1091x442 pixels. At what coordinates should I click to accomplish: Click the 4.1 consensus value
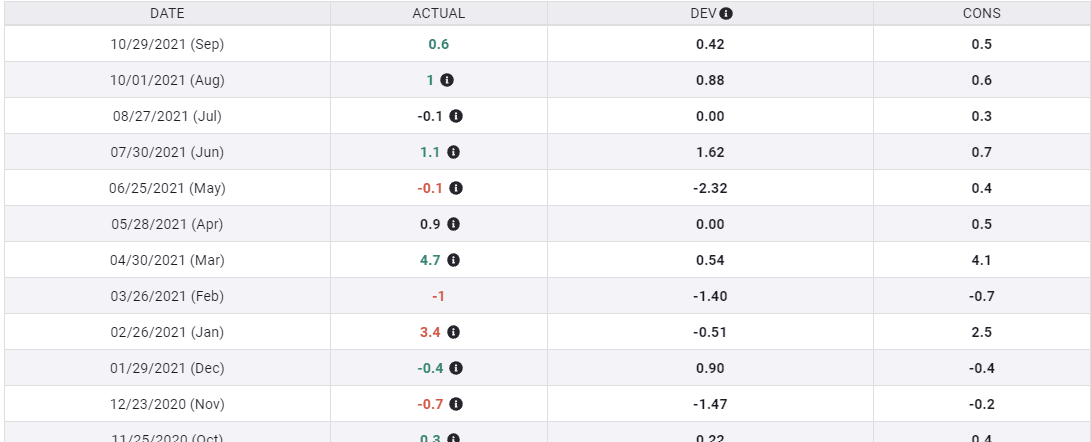[x=981, y=260]
